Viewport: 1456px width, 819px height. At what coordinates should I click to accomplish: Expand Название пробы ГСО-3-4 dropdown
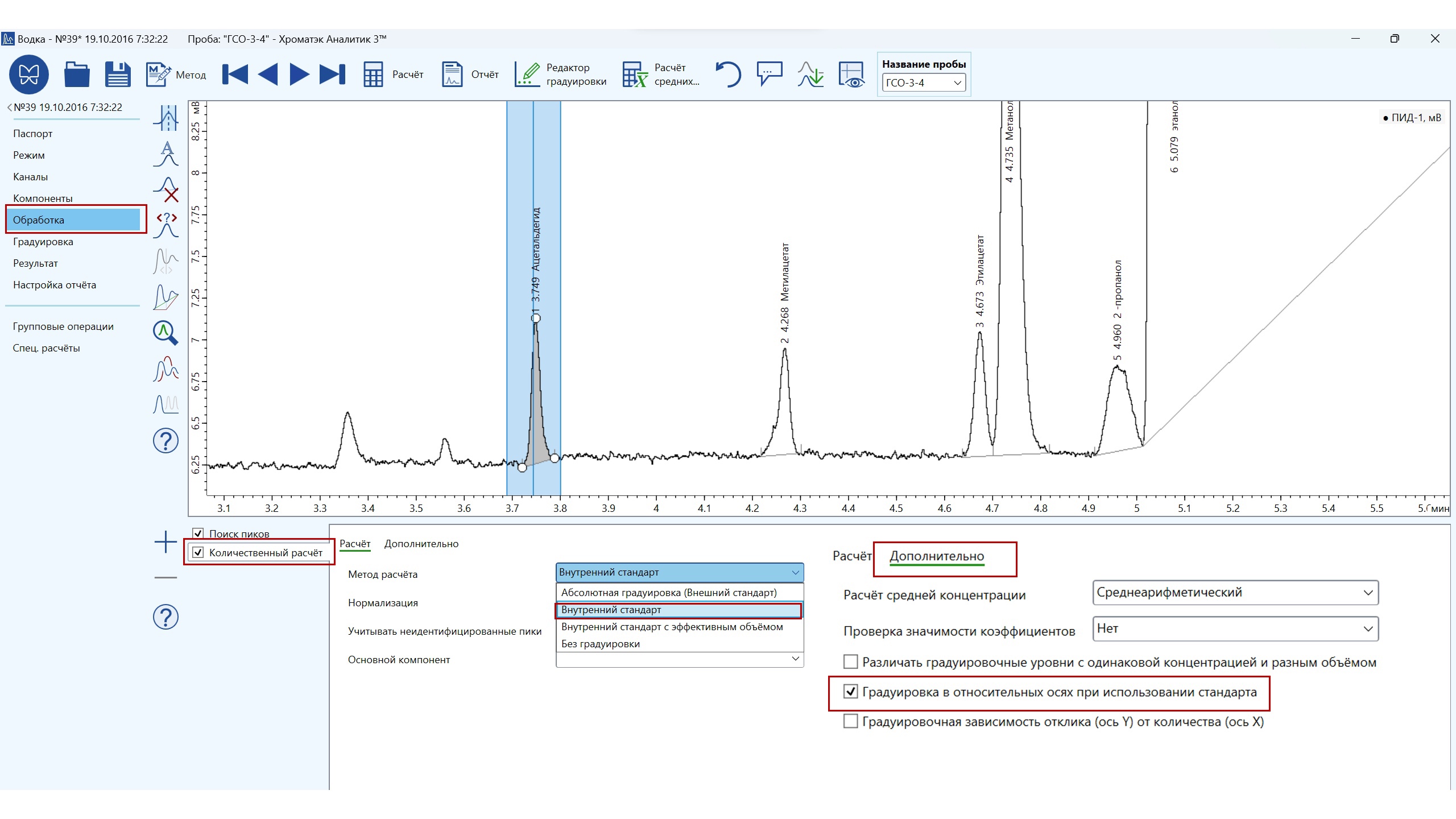[957, 83]
